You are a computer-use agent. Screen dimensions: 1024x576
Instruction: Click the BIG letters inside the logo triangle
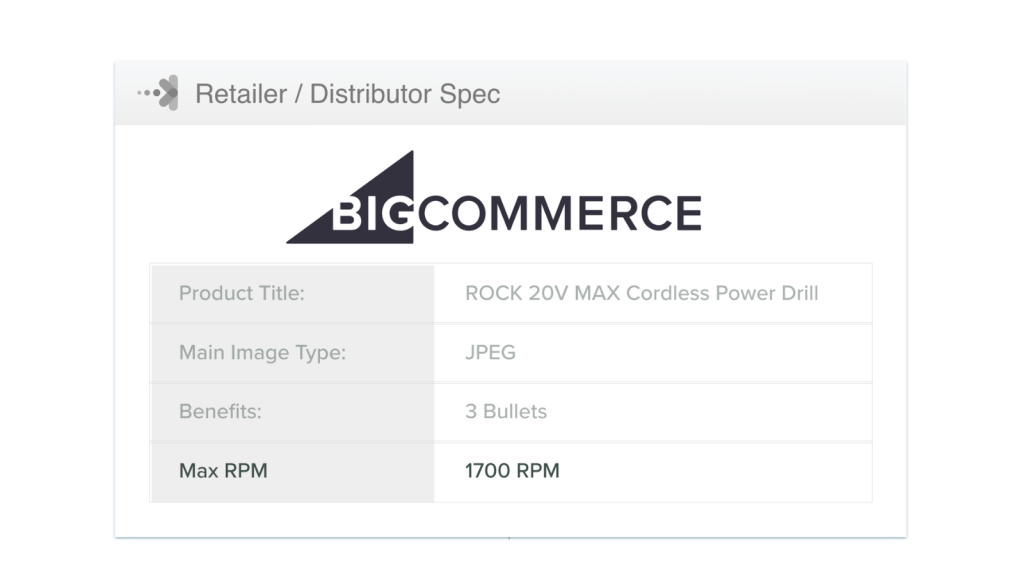373,214
